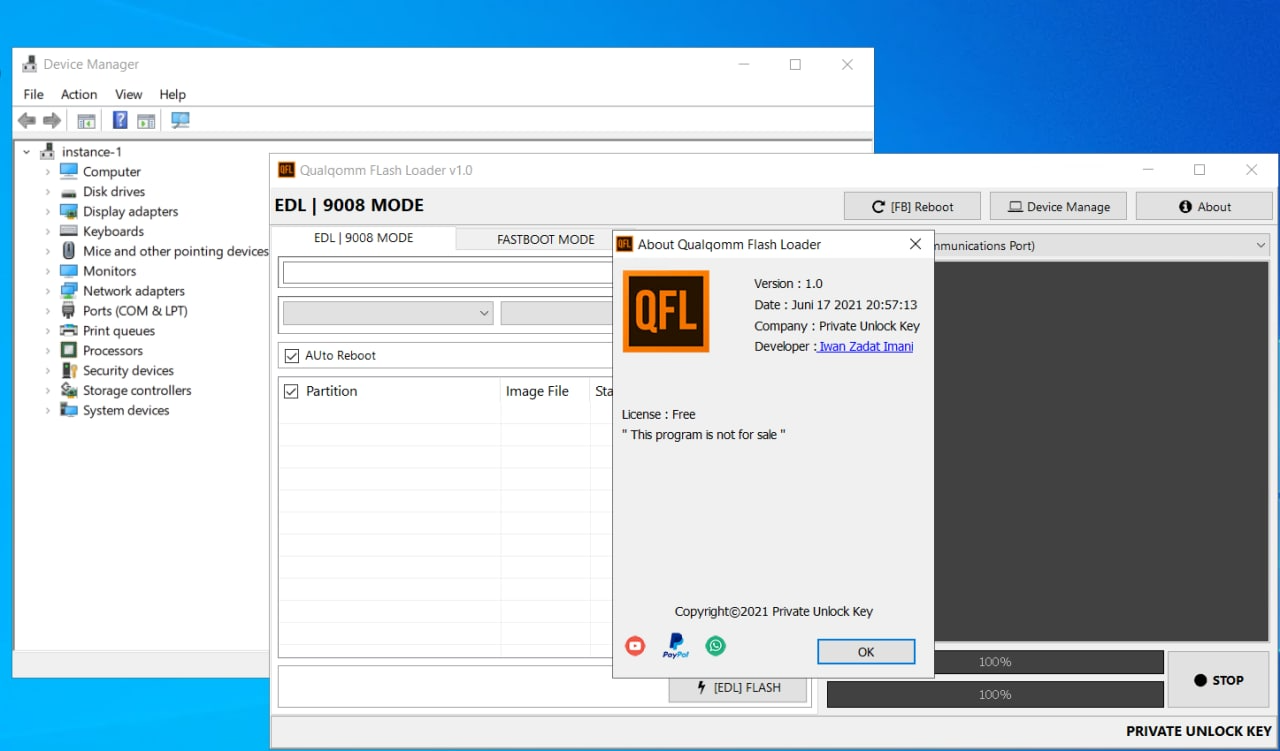This screenshot has height=751, width=1280.
Task: Toggle the AUto Reboot checkbox
Action: click(292, 356)
